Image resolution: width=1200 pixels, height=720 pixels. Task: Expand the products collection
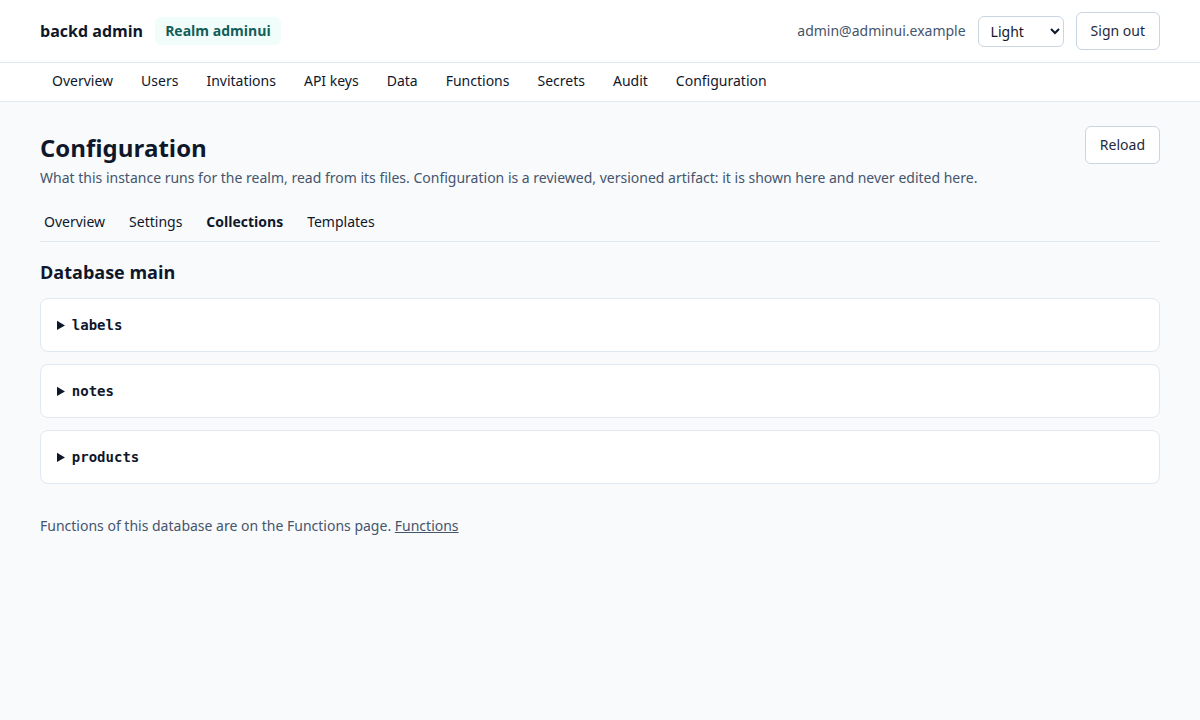point(599,457)
